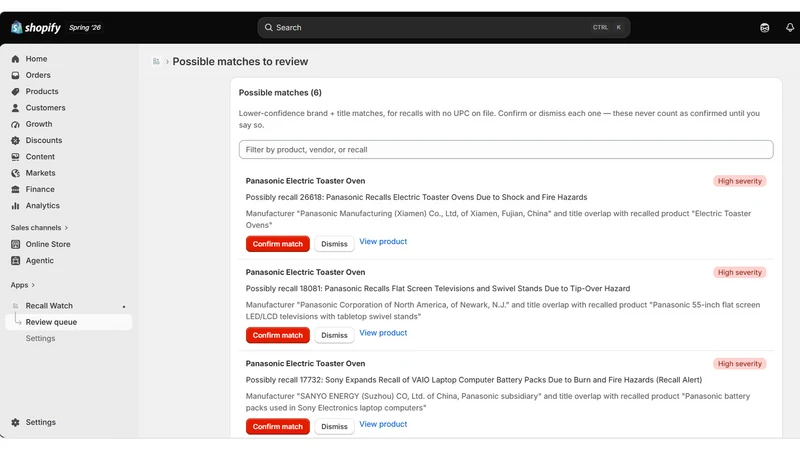
Task: Dismiss the recall 18081 match
Action: tap(334, 335)
